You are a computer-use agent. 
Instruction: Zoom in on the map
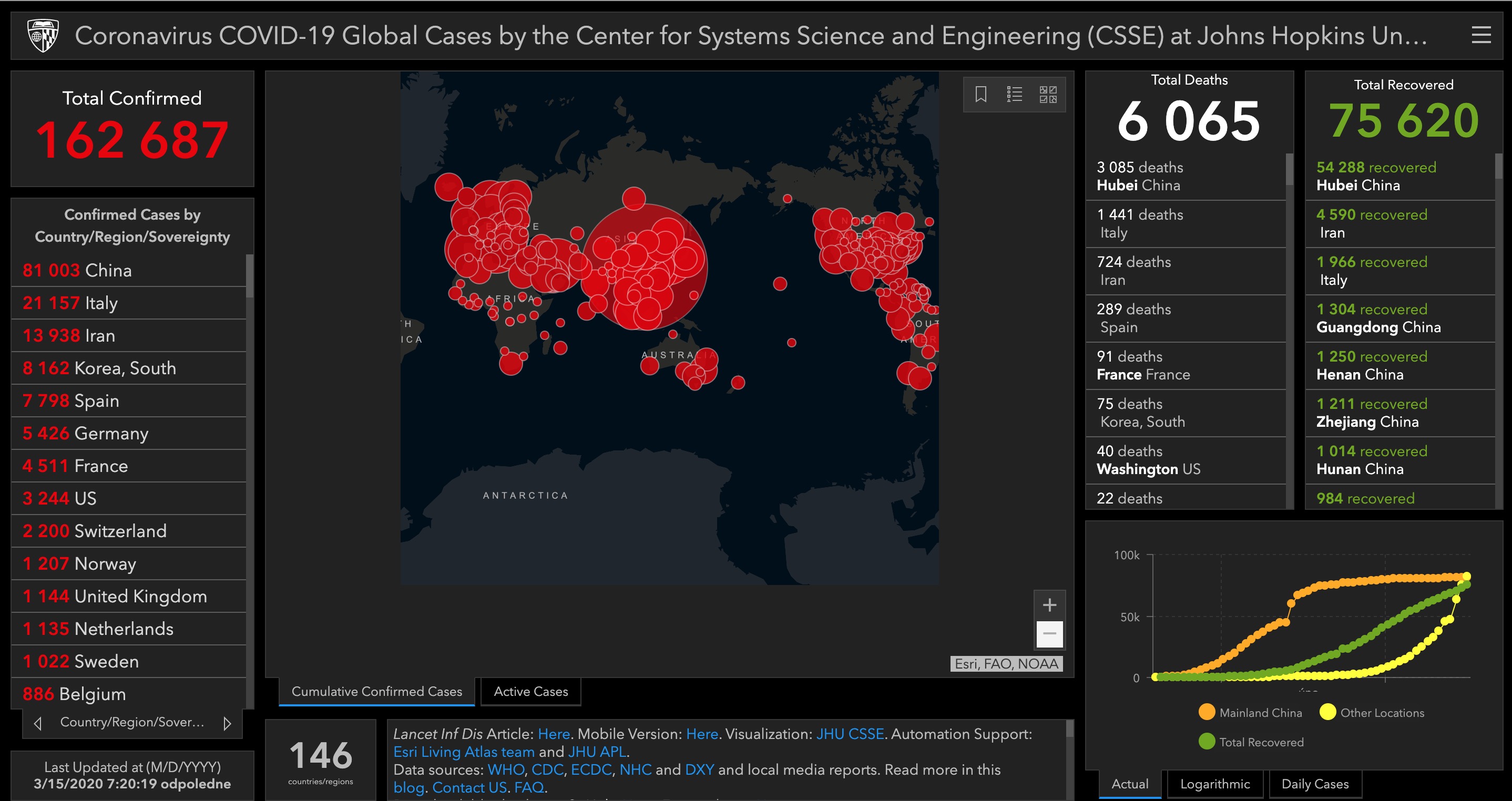[x=1049, y=604]
